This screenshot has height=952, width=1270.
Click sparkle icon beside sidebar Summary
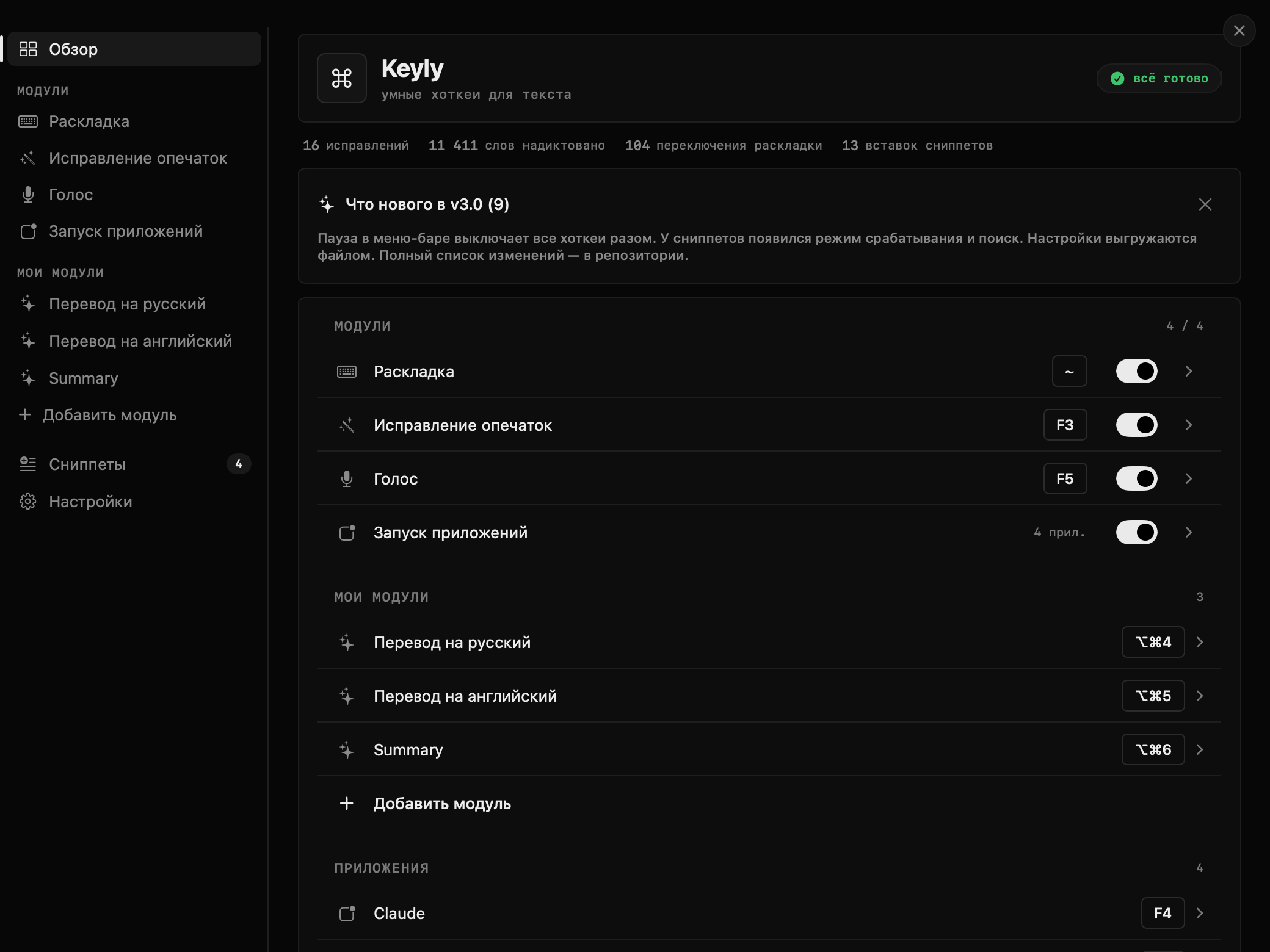coord(28,378)
